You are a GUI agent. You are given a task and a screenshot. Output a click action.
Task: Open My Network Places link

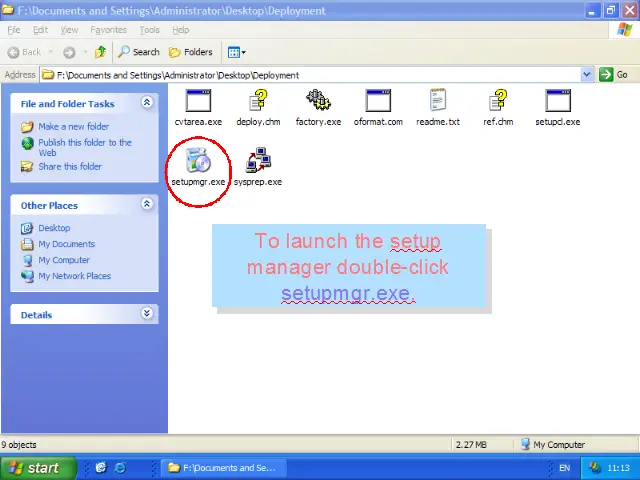tap(75, 276)
